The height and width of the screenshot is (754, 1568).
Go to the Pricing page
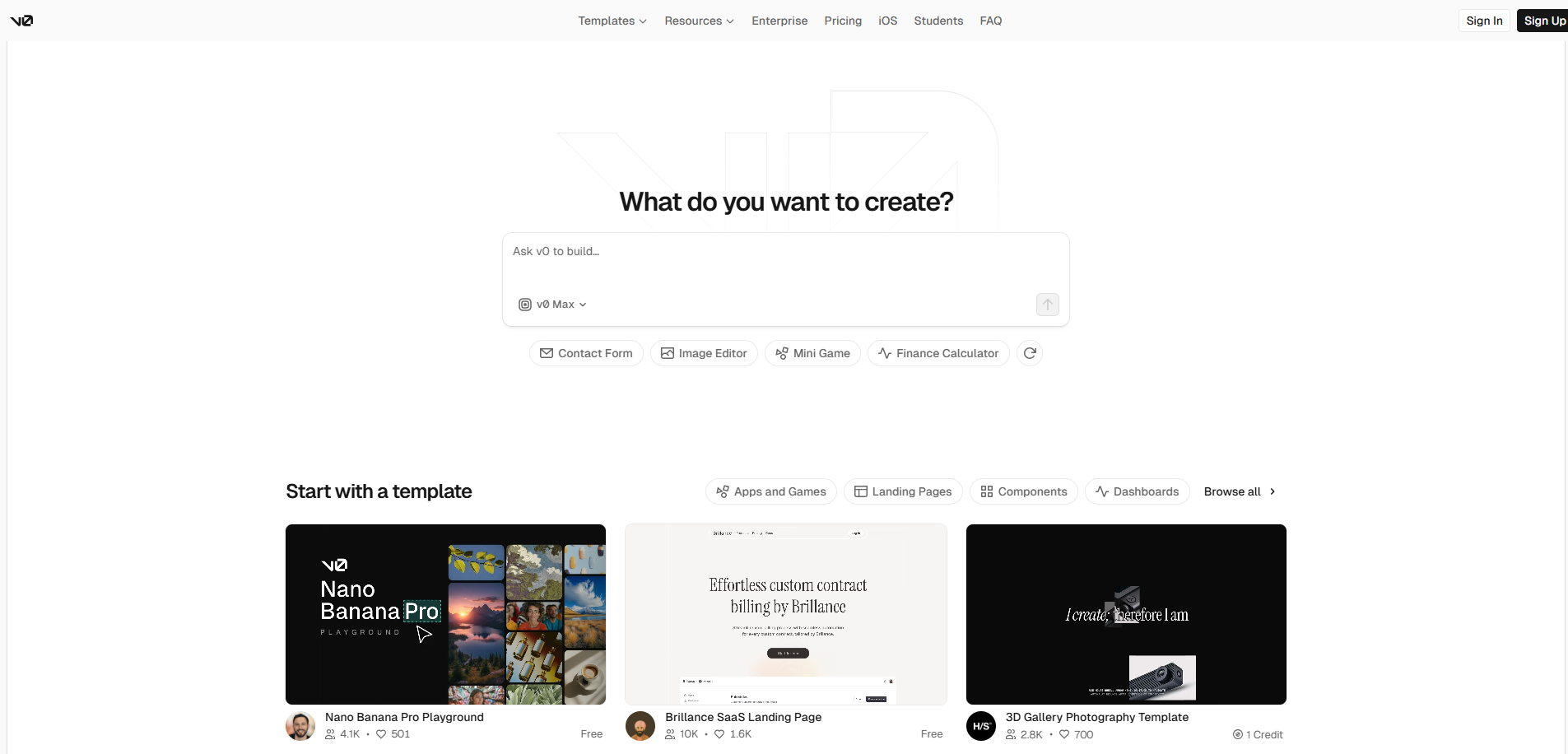tap(843, 21)
